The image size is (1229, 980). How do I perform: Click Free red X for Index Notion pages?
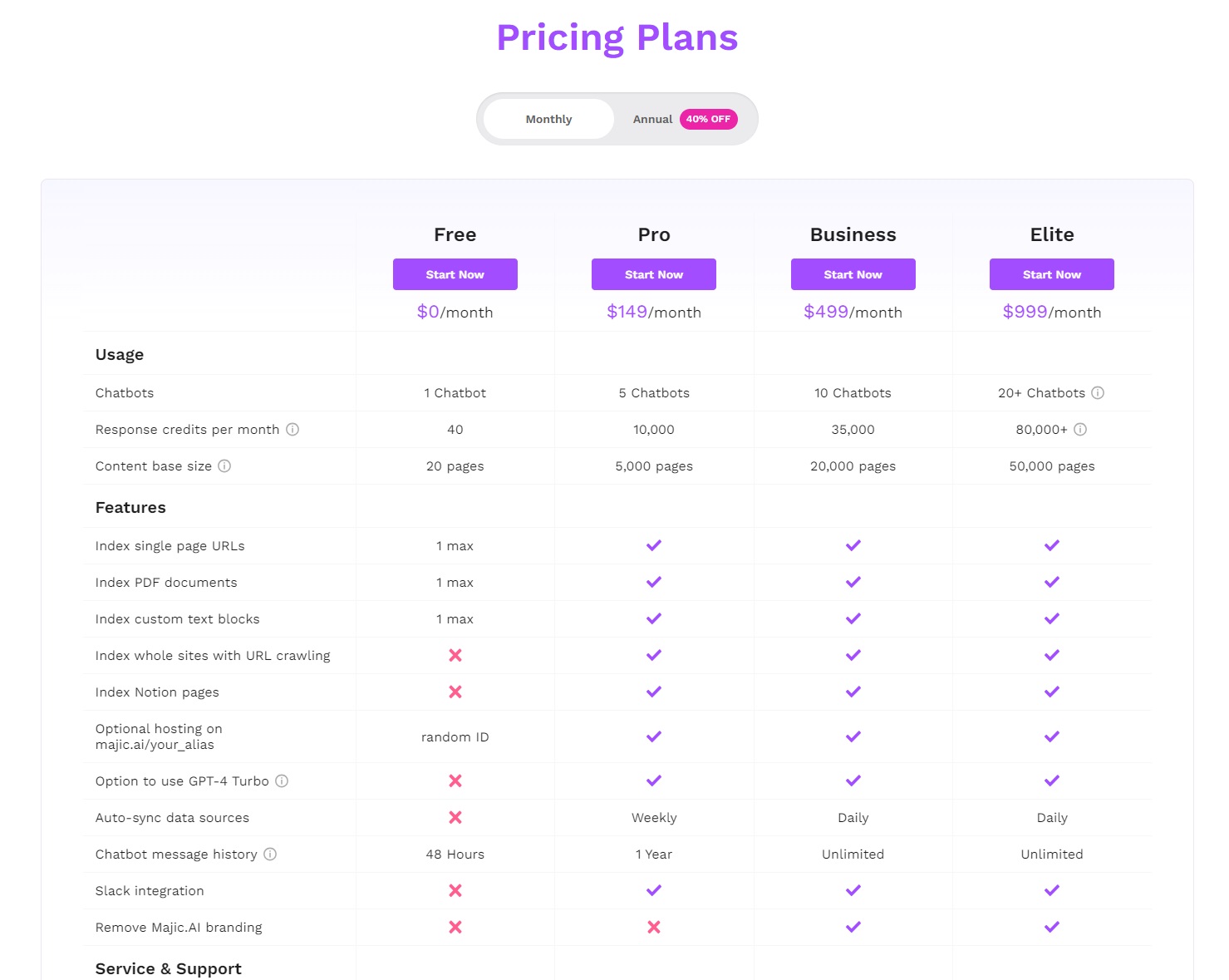click(455, 692)
